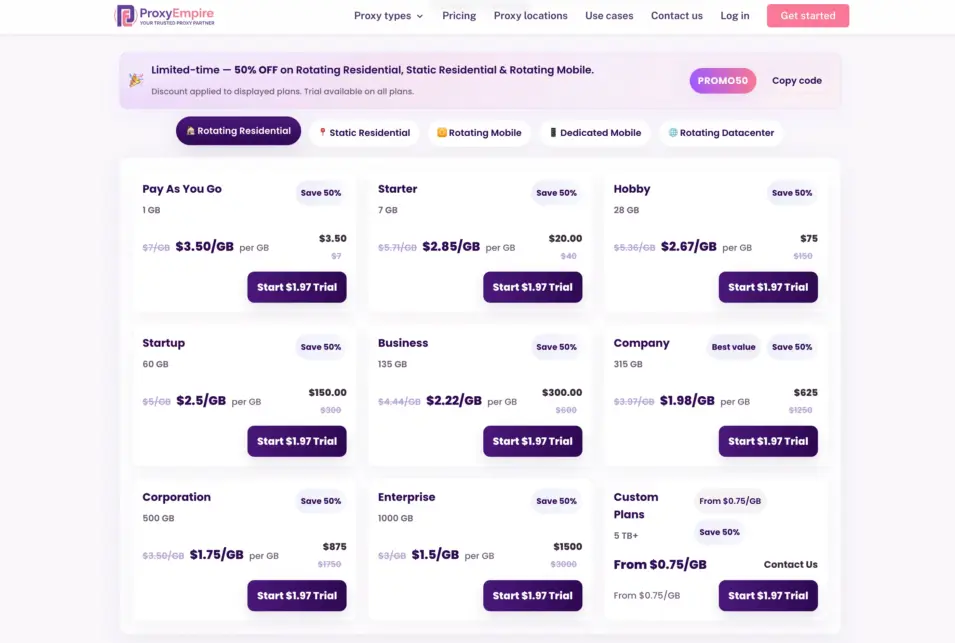Select the Rotating Residential tab
This screenshot has width=955, height=643.
[238, 131]
